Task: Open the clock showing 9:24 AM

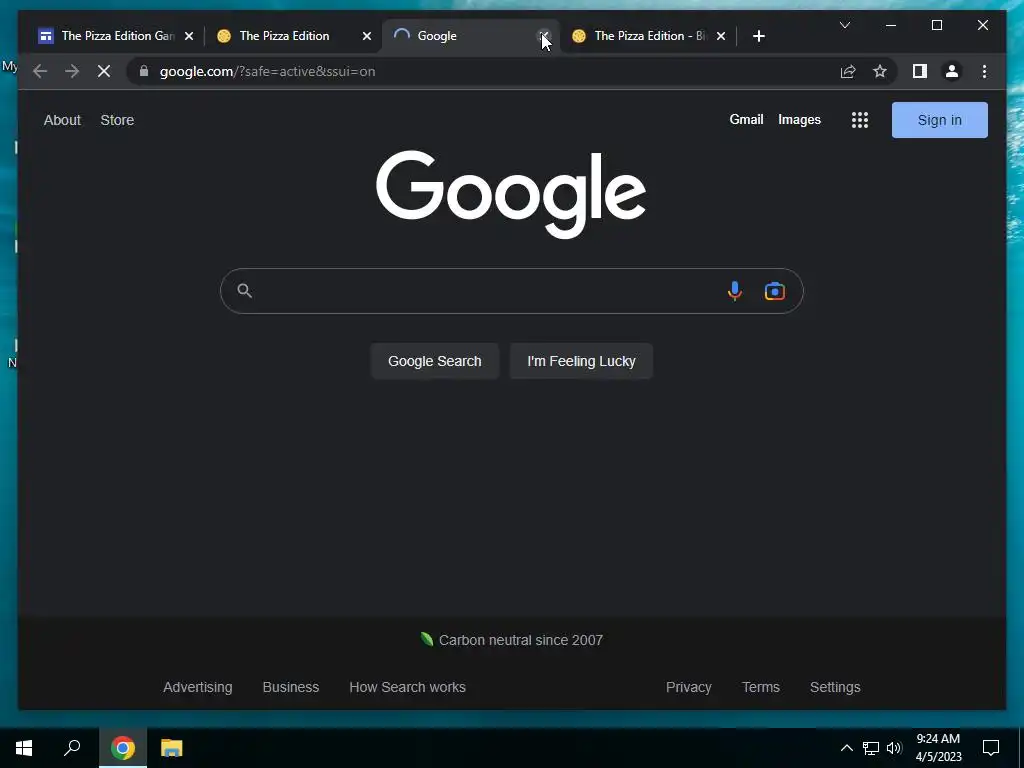Action: pyautogui.click(x=938, y=748)
